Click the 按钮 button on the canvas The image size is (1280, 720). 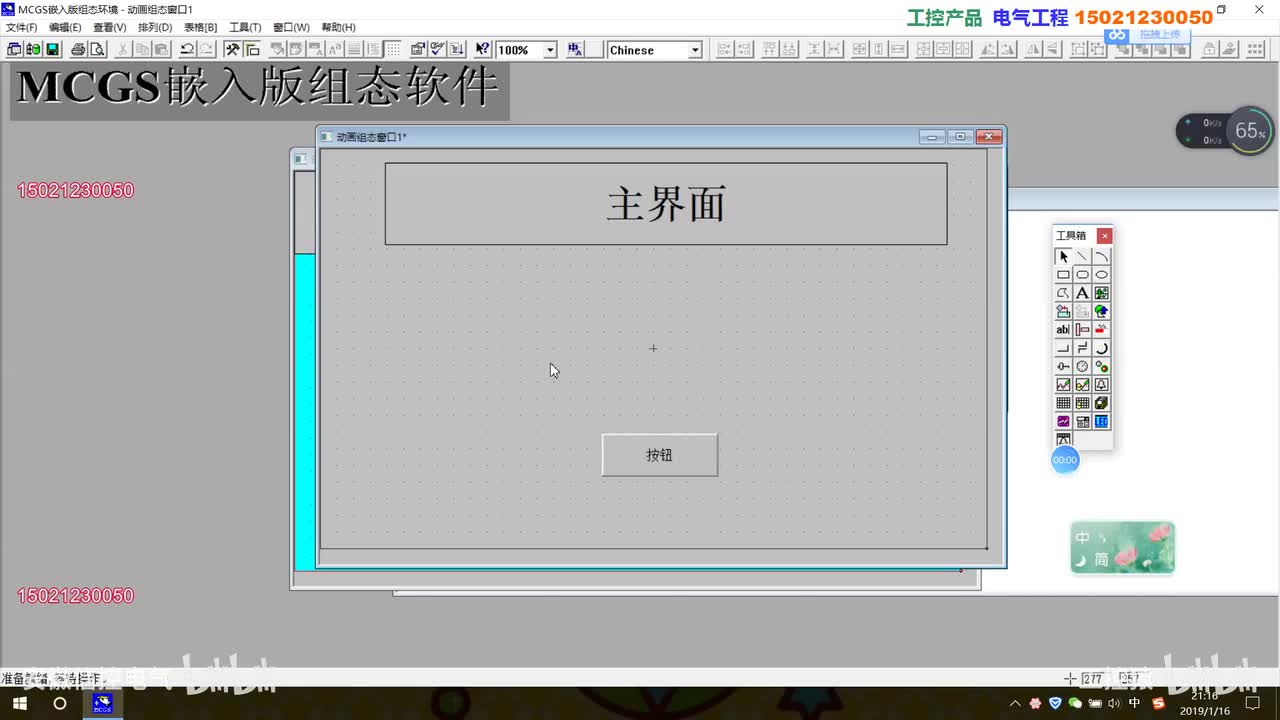coord(660,455)
